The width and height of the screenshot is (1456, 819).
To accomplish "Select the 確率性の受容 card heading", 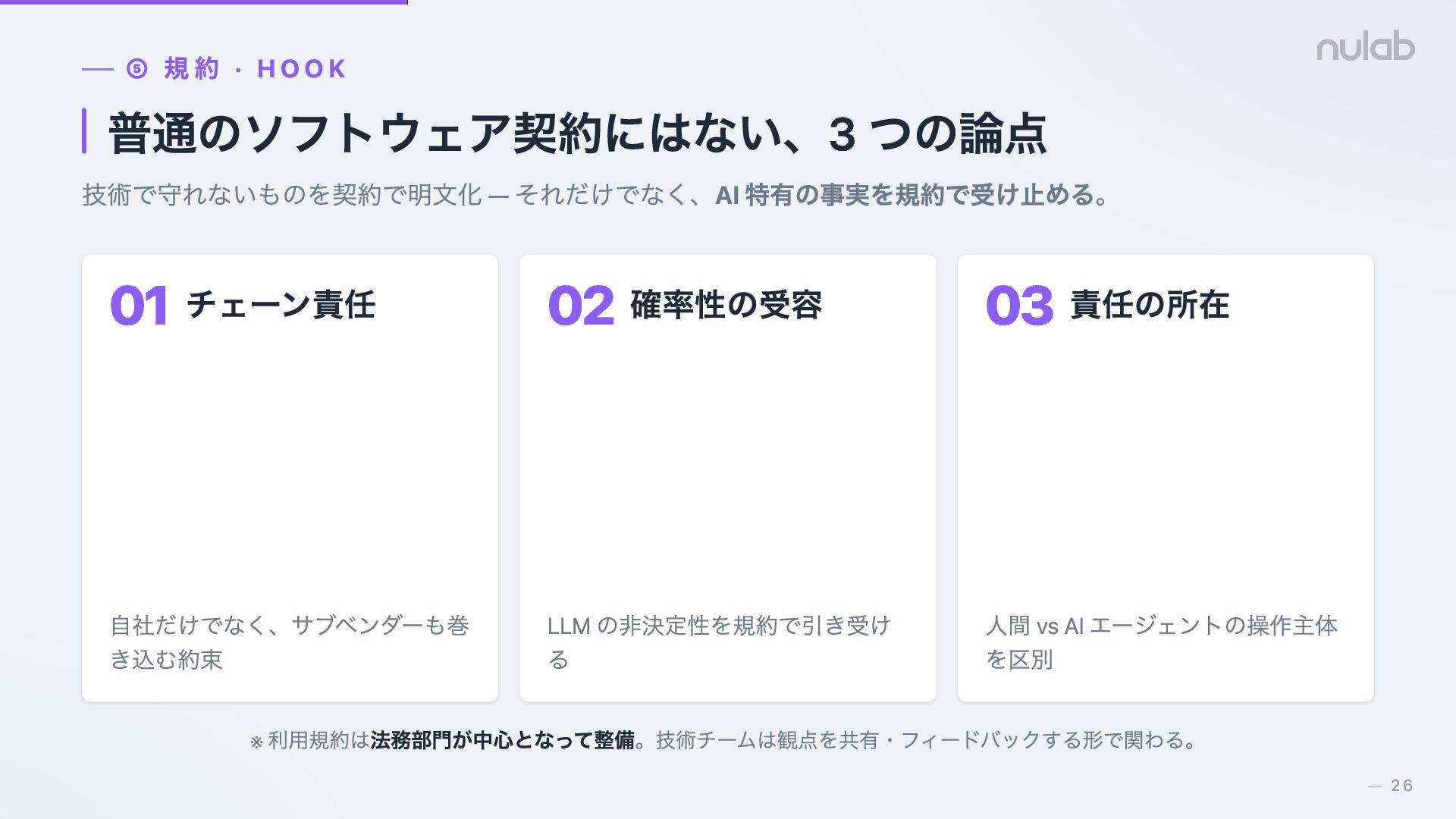I will pyautogui.click(x=726, y=305).
